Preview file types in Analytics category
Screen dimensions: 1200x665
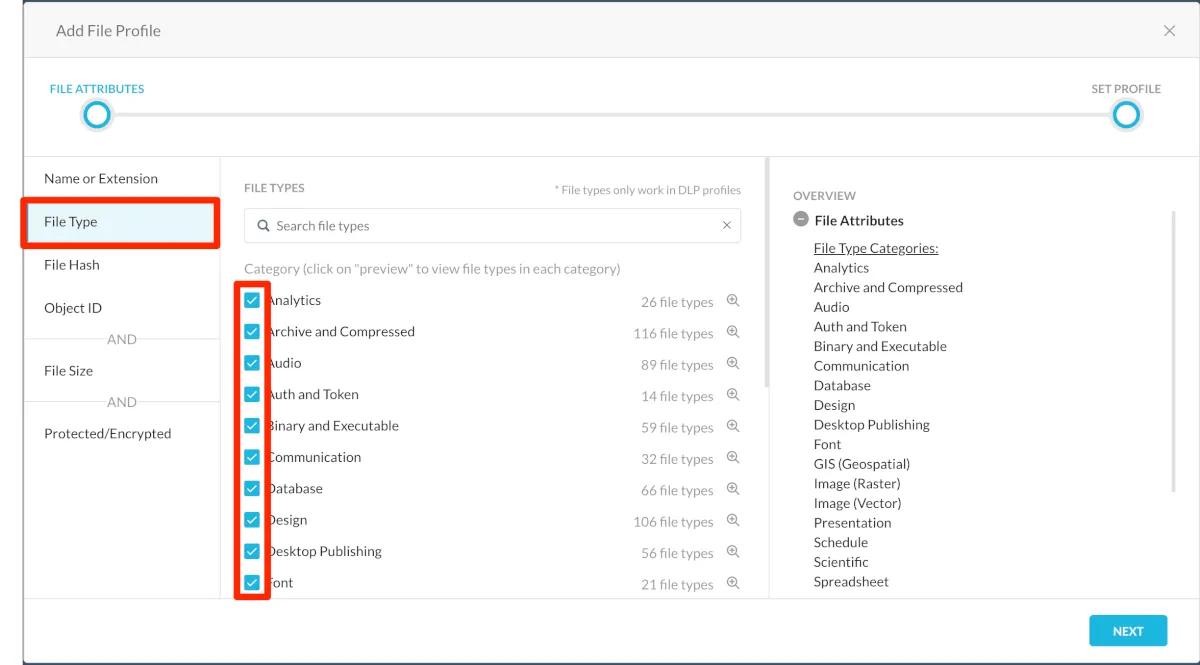733,301
